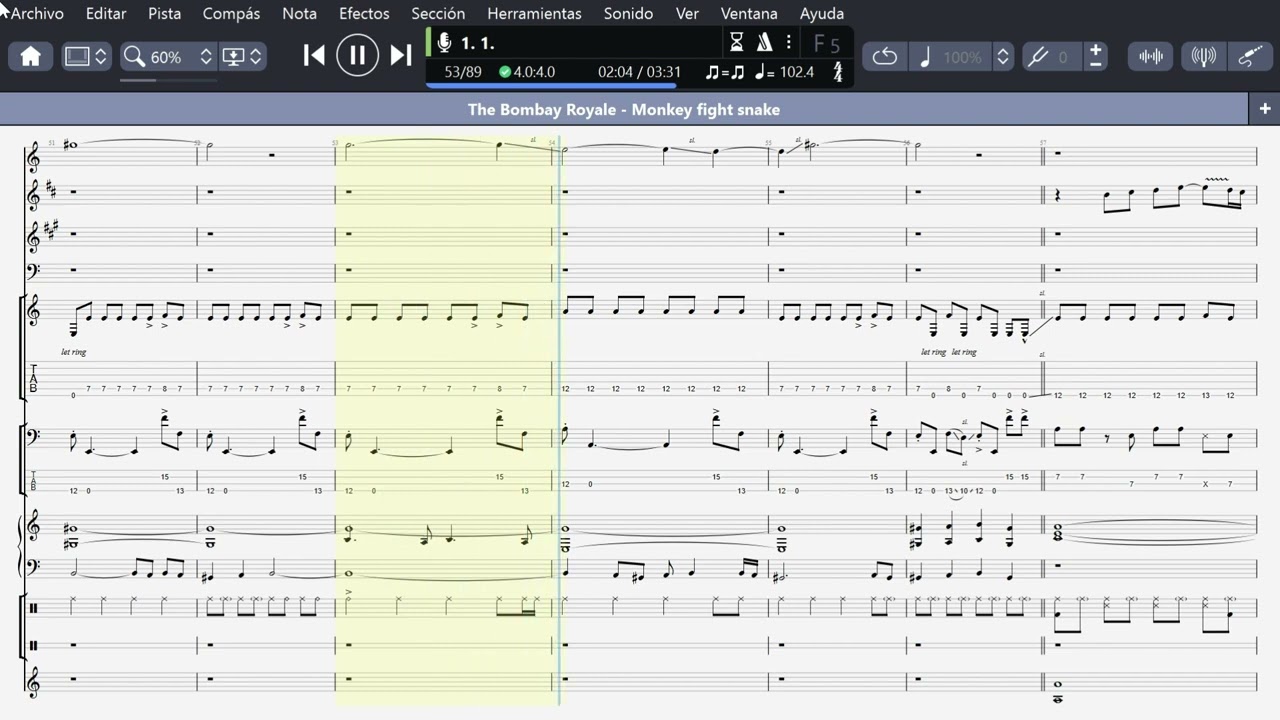1280x720 pixels.
Task: Click the display mode monitor icon
Action: coord(233,57)
